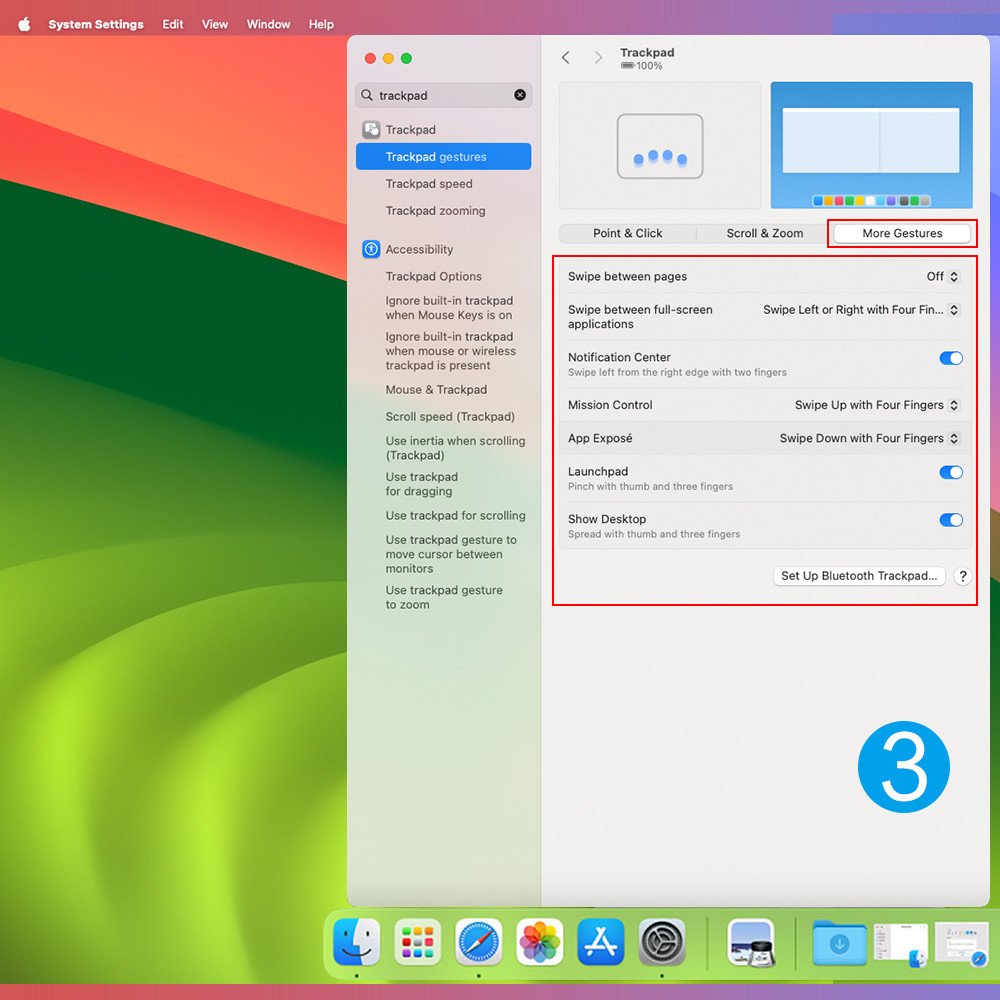Disable the Notification Center gesture toggle
Screen dimensions: 1000x1000
[x=950, y=358]
